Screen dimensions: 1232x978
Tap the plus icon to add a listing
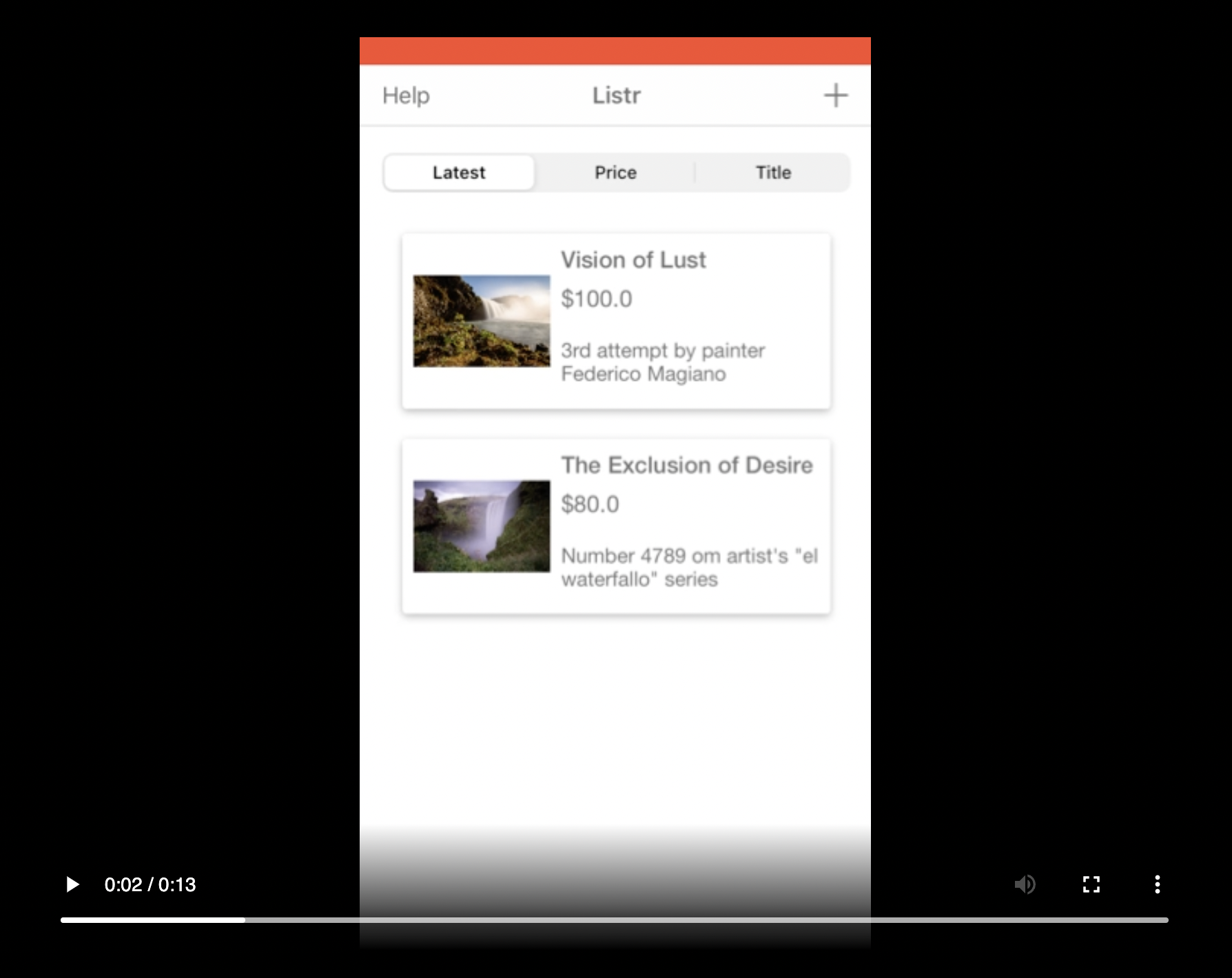835,95
